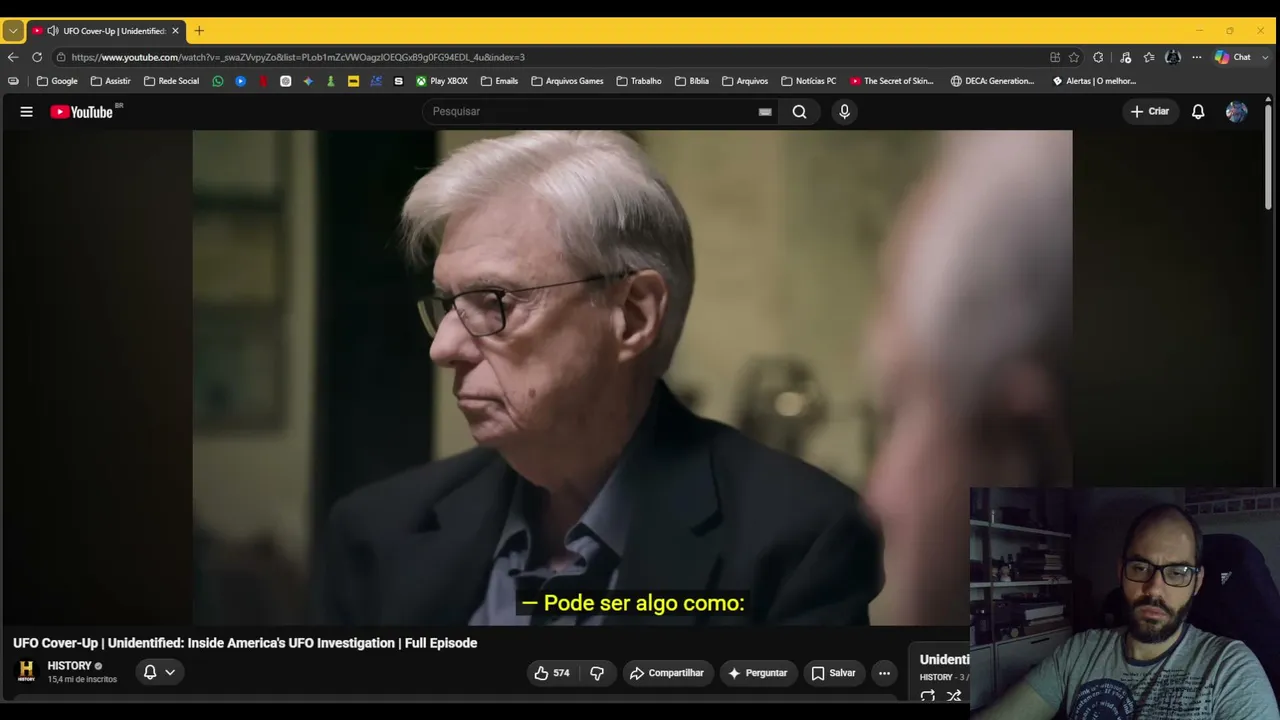
Task: Reload the page
Action: tap(37, 57)
